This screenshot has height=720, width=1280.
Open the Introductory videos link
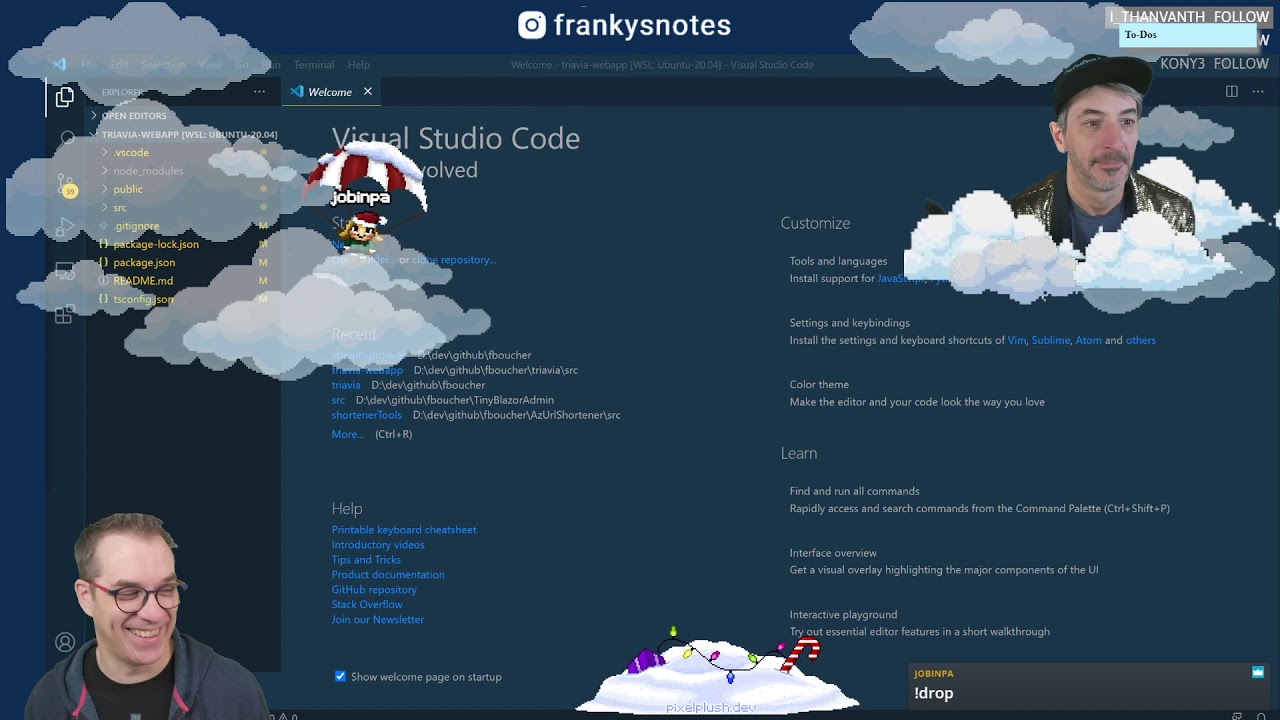(378, 545)
